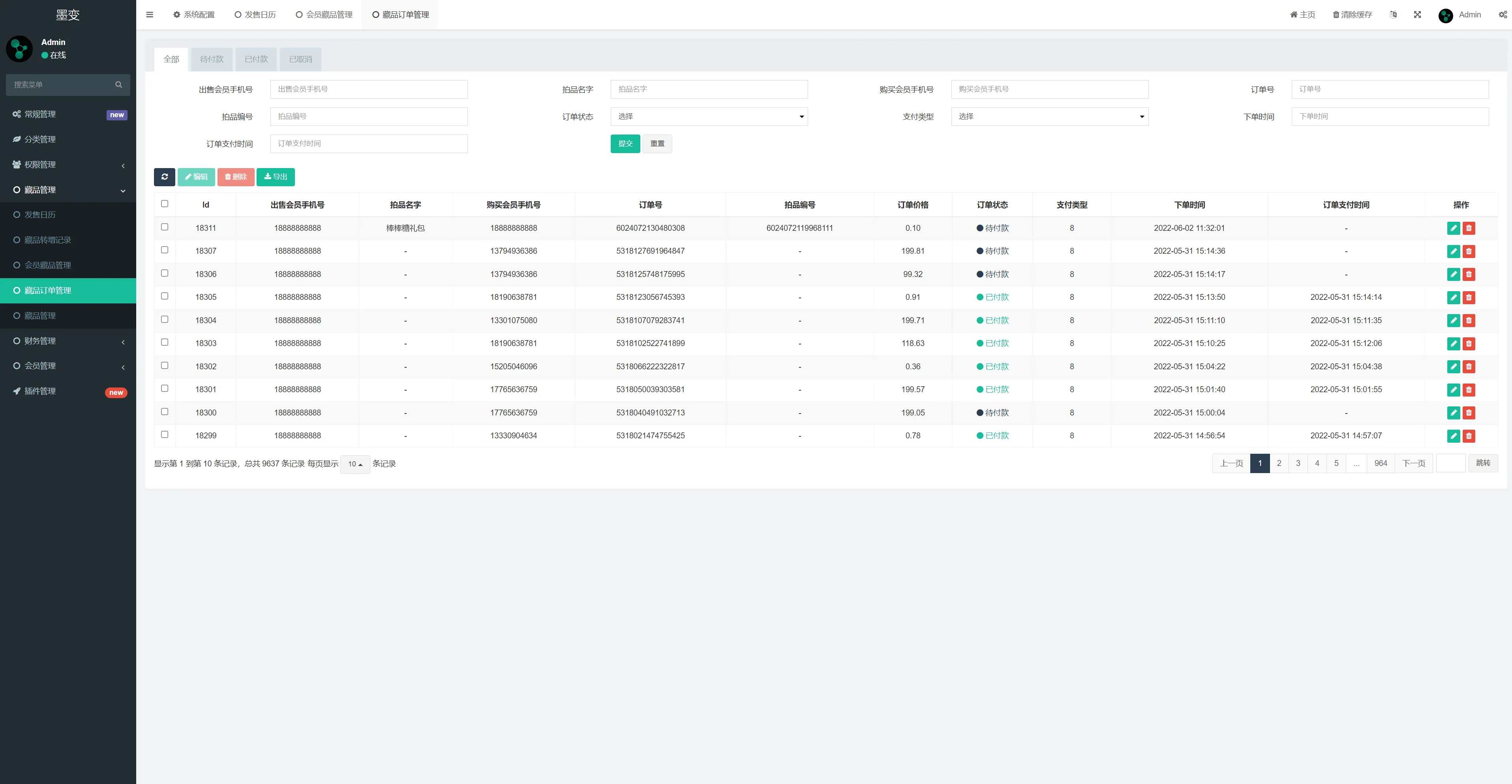Click edit pencil icon for order 18311
1512x784 pixels.
pos(1453,228)
